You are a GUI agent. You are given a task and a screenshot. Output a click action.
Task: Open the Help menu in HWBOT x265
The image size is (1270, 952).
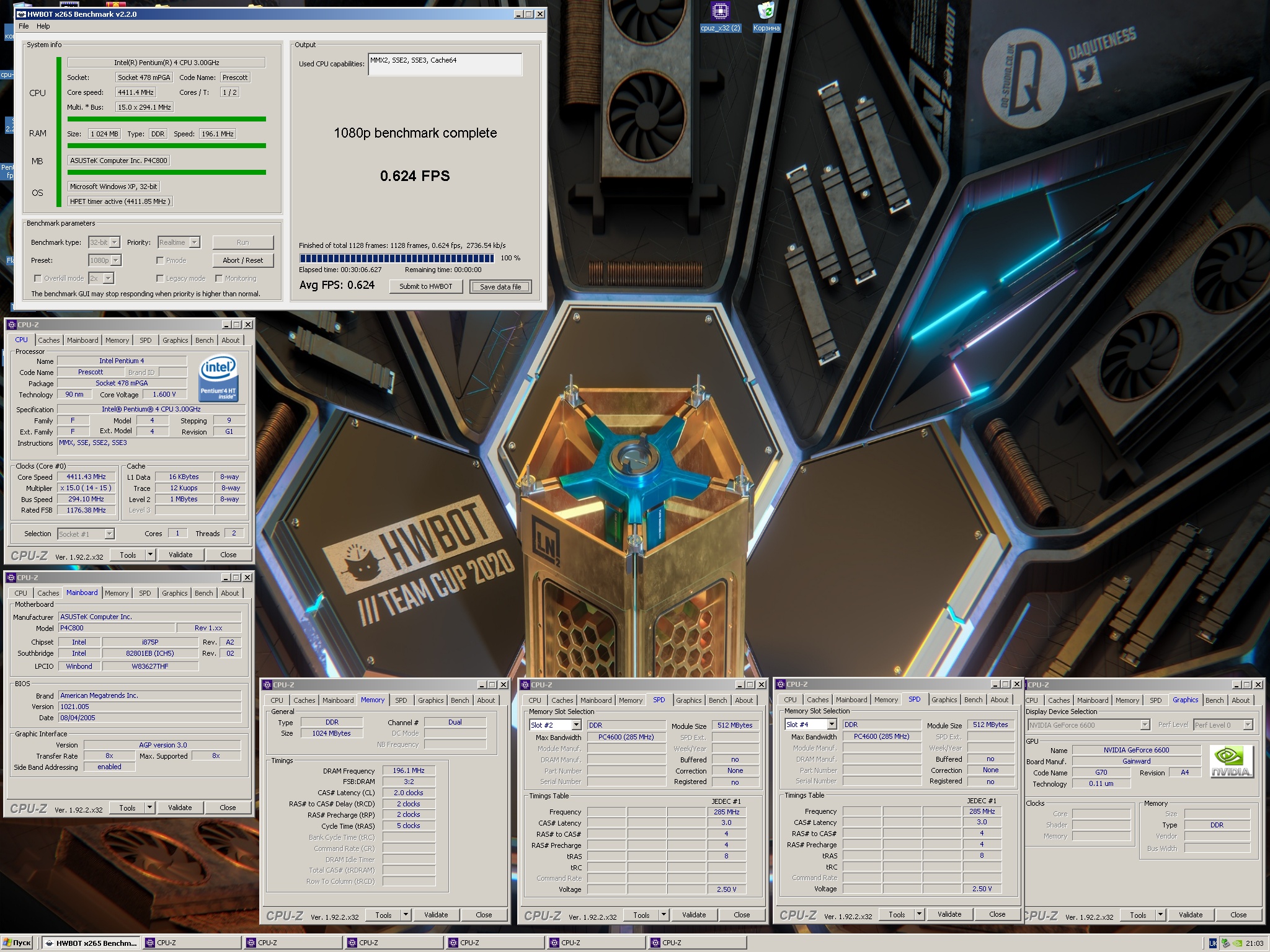43,26
